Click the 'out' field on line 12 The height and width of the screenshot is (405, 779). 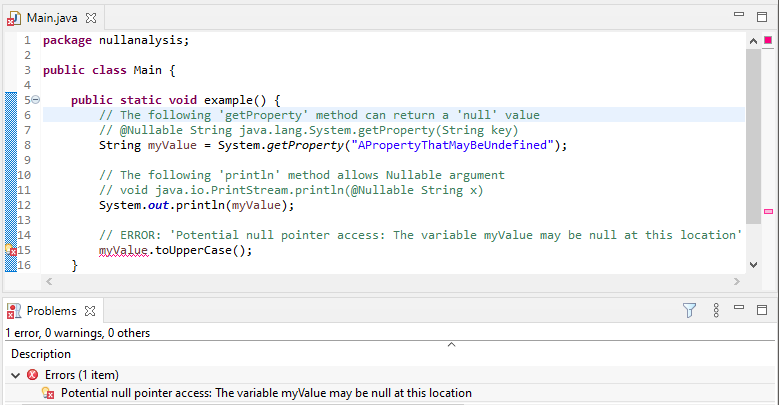158,205
